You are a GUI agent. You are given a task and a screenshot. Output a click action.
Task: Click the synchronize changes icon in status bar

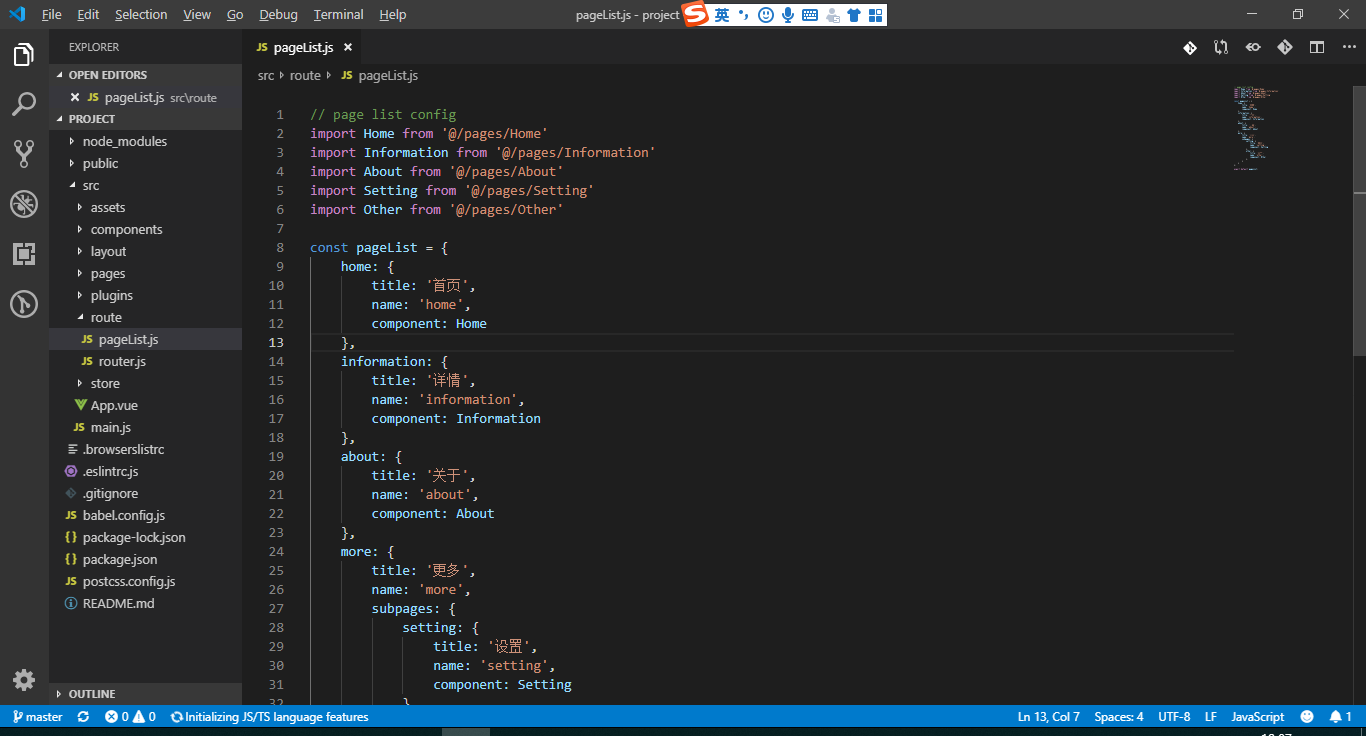pyautogui.click(x=83, y=717)
